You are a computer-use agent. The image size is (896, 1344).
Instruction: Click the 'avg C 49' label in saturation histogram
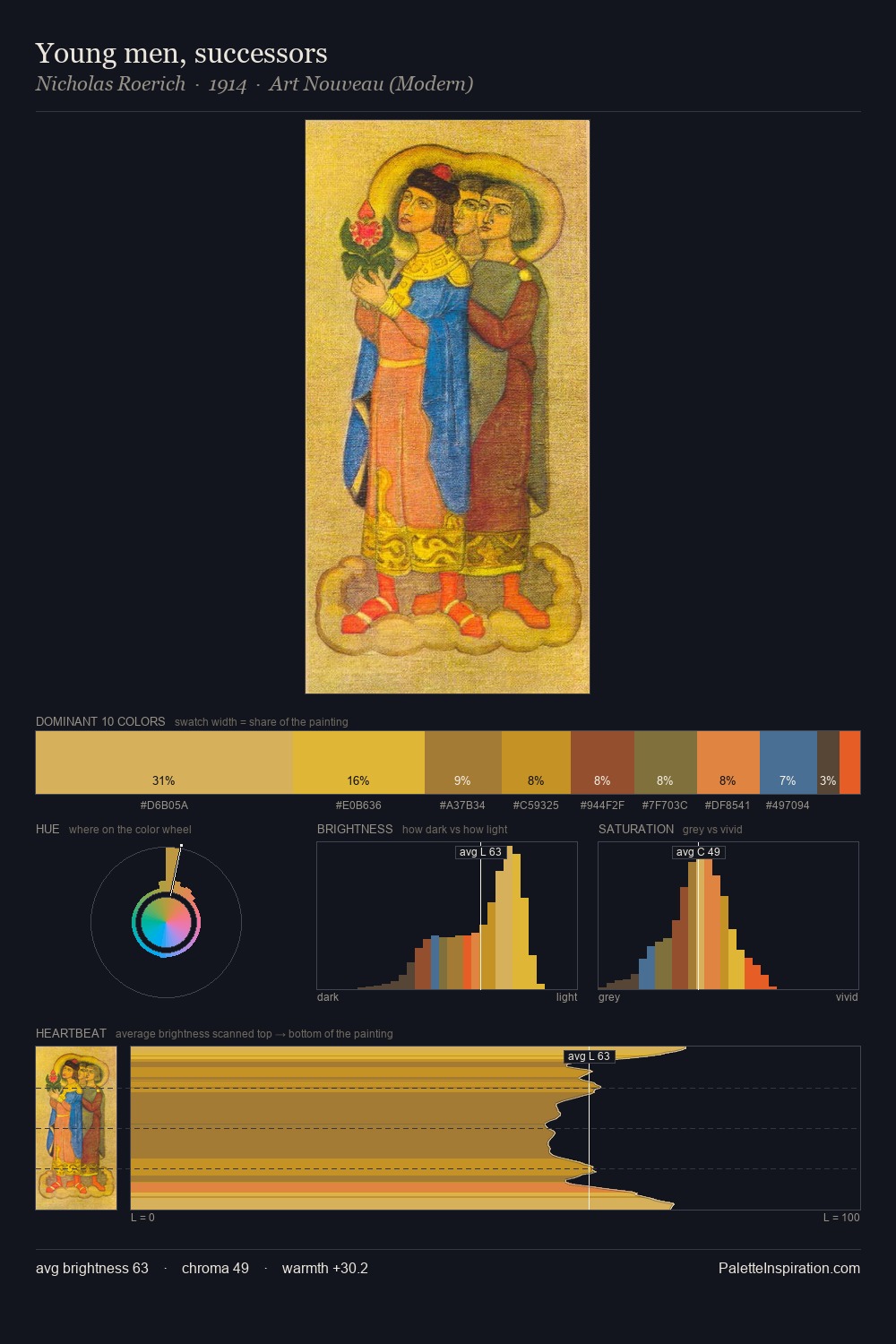tap(698, 852)
